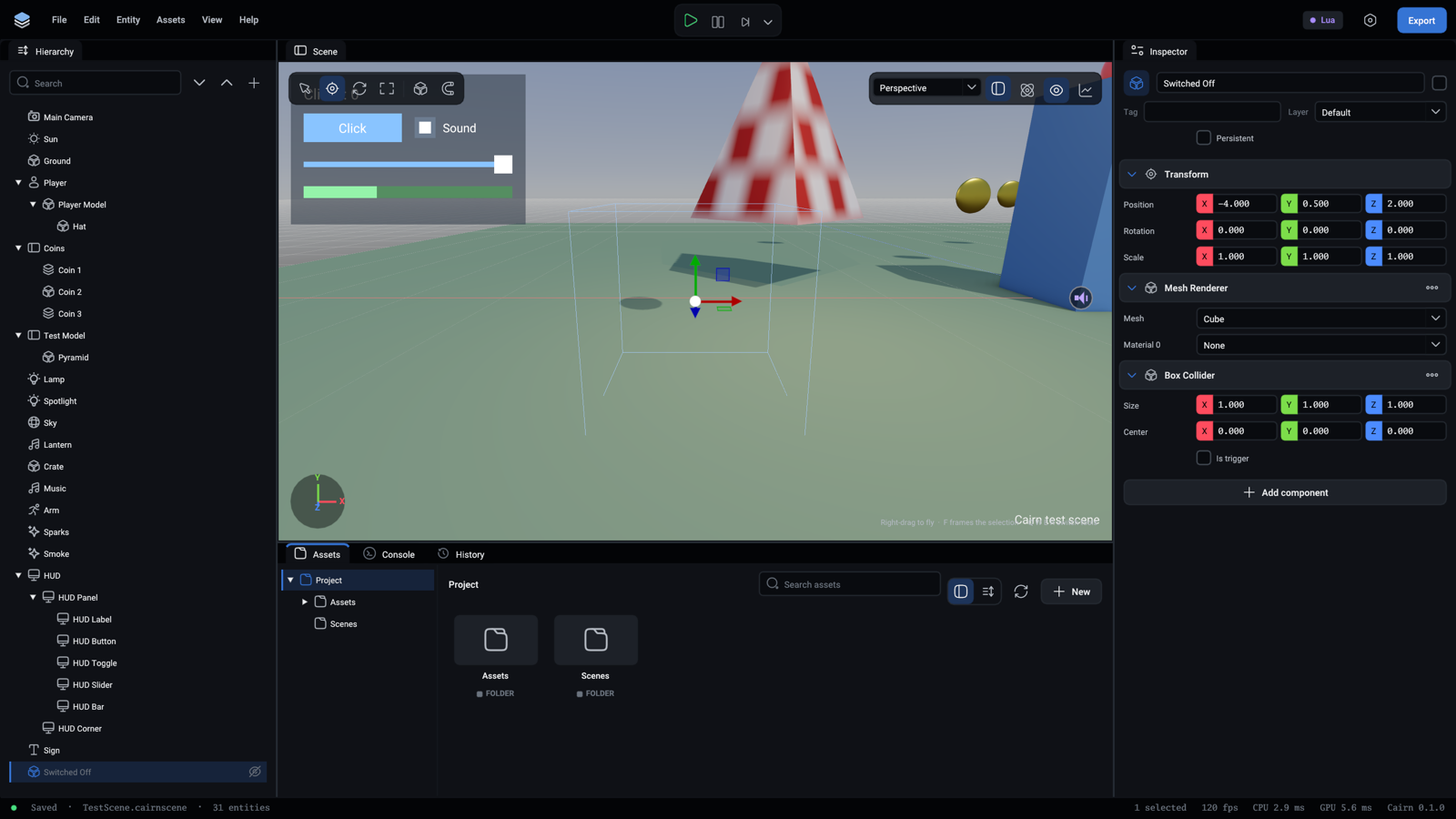
Task: Toggle scene stats graph icon
Action: pos(1086,89)
